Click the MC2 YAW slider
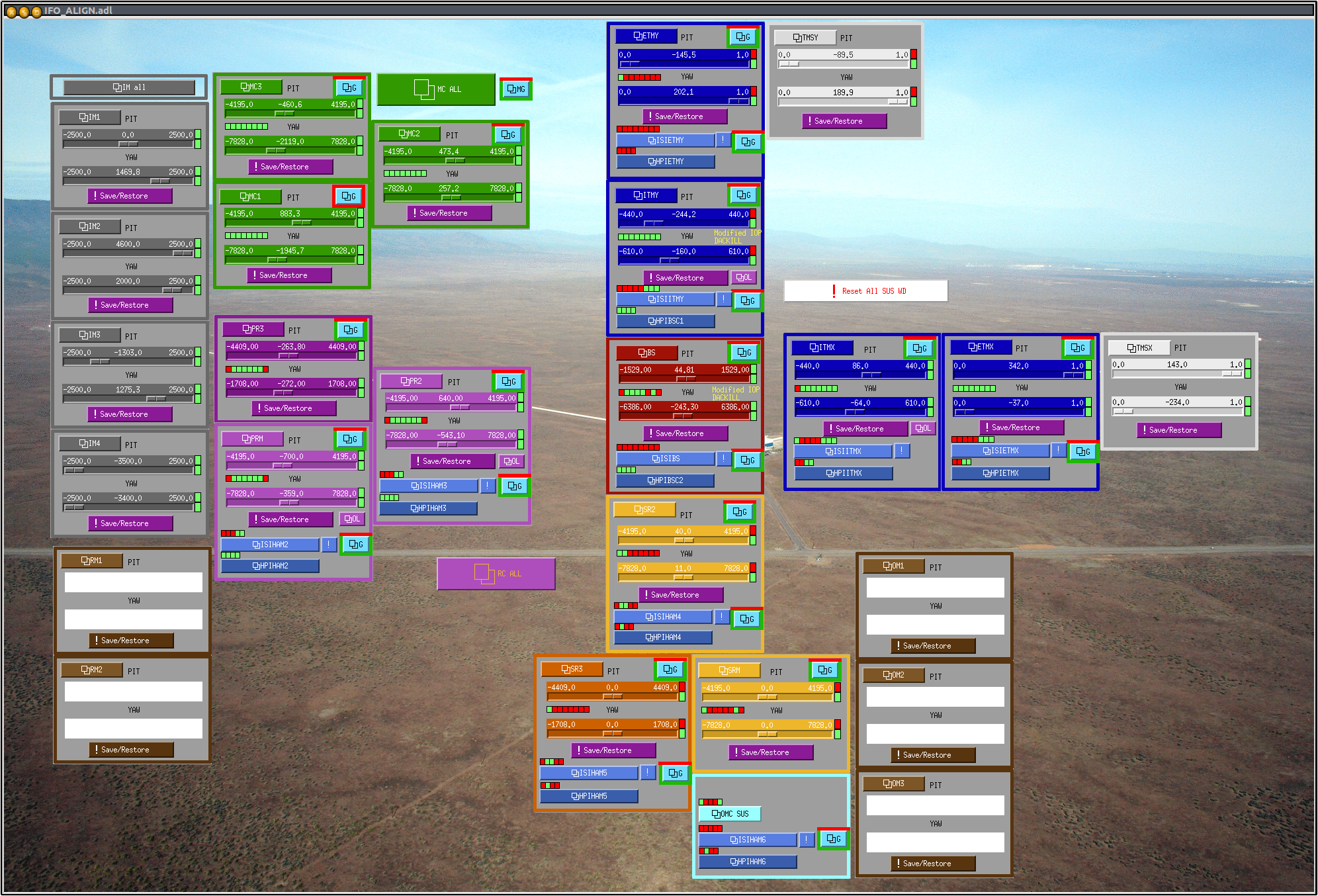 (x=450, y=197)
